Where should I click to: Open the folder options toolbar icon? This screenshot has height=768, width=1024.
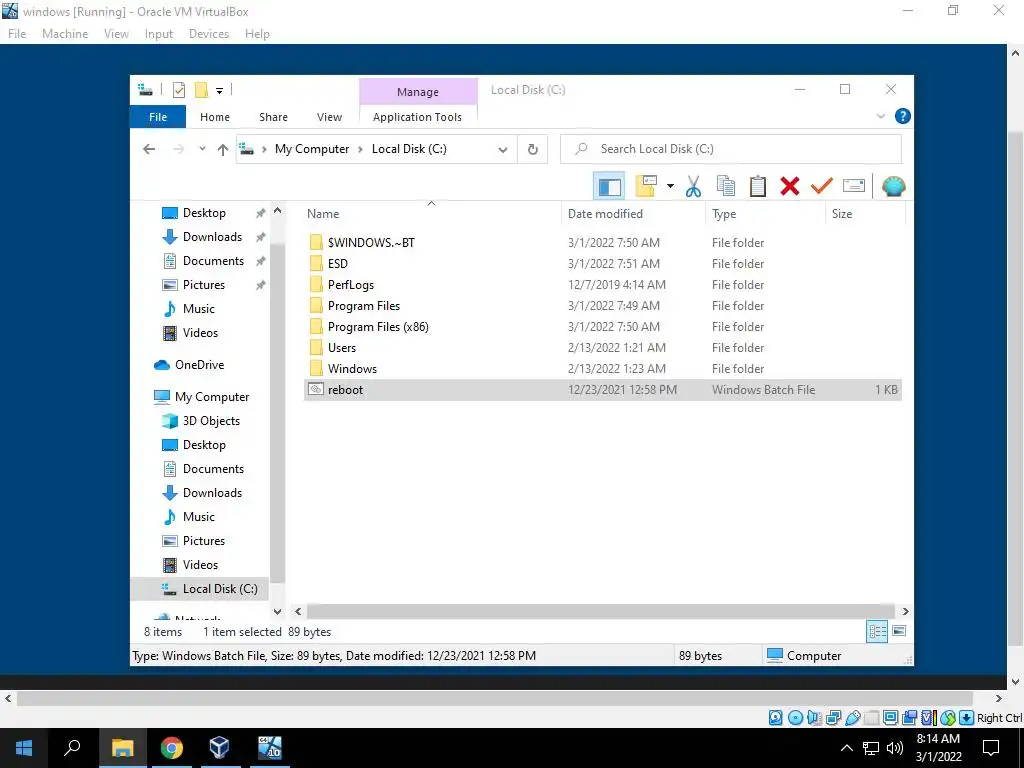(x=646, y=186)
